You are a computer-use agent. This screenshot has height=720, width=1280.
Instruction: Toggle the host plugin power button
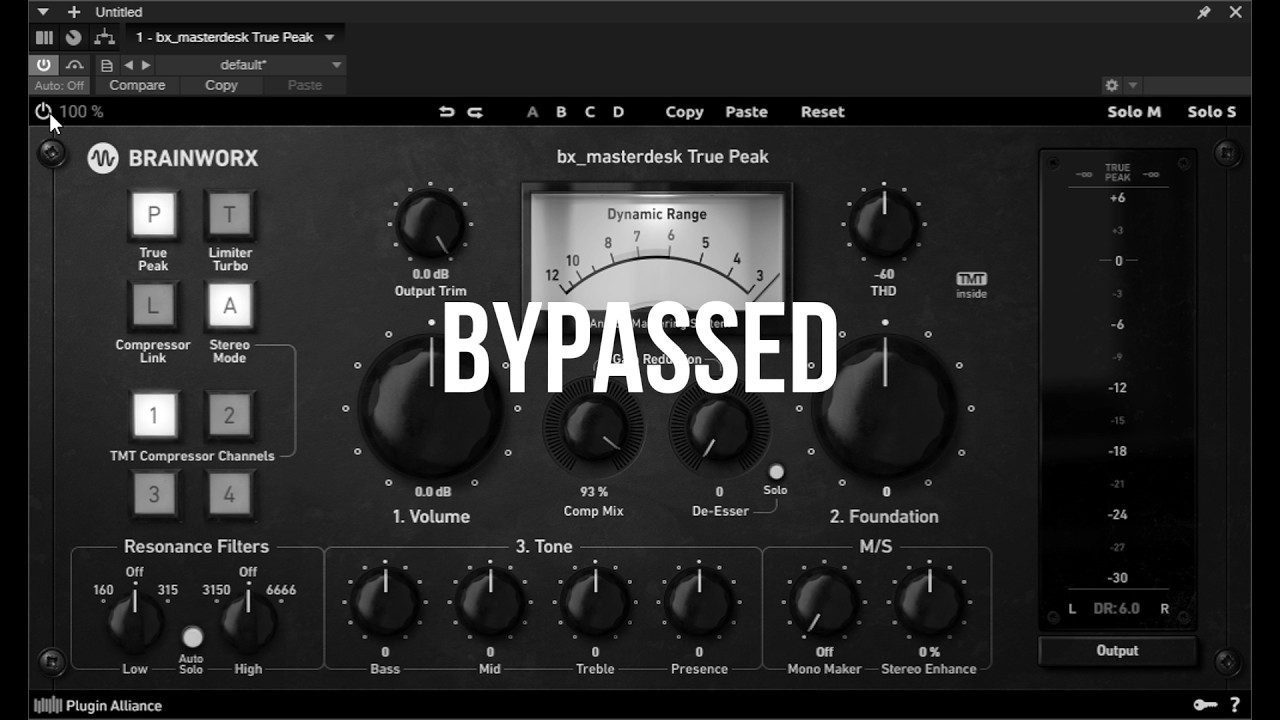pyautogui.click(x=44, y=65)
